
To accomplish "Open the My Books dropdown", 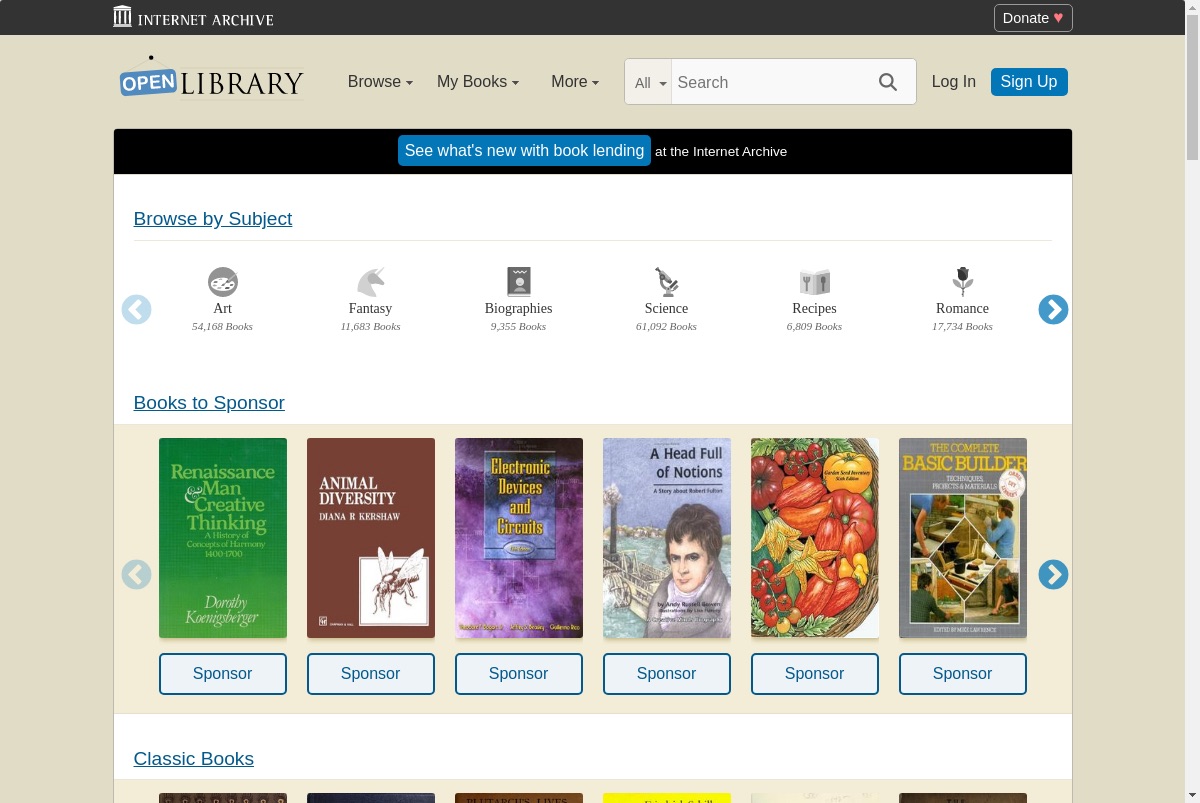I will pyautogui.click(x=478, y=82).
